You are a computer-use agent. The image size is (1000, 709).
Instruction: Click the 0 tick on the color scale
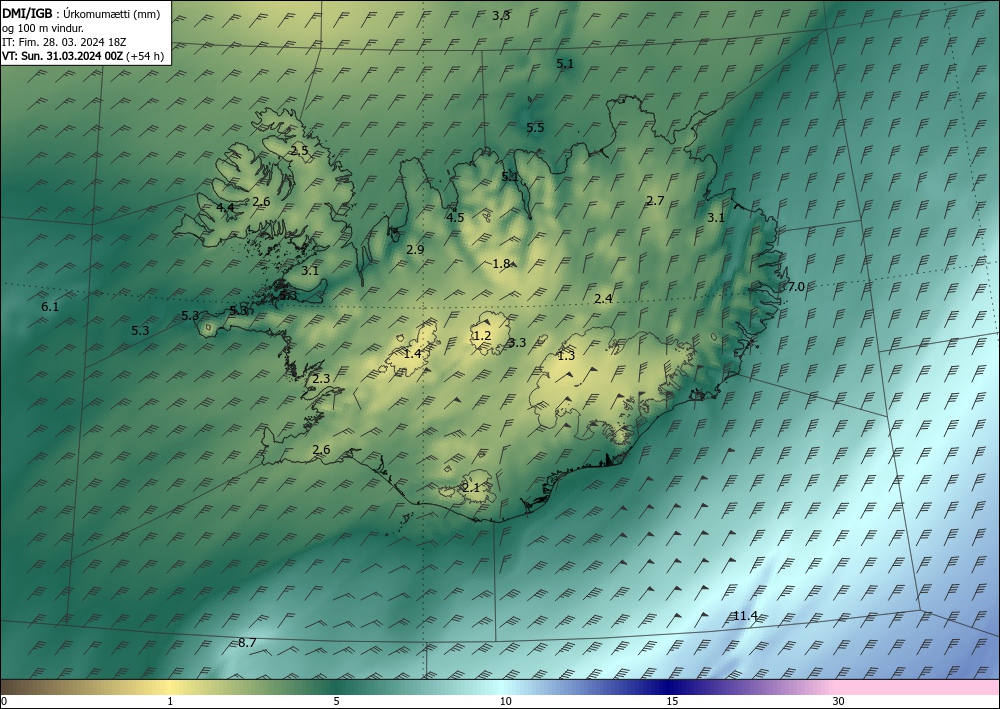(x=4, y=701)
